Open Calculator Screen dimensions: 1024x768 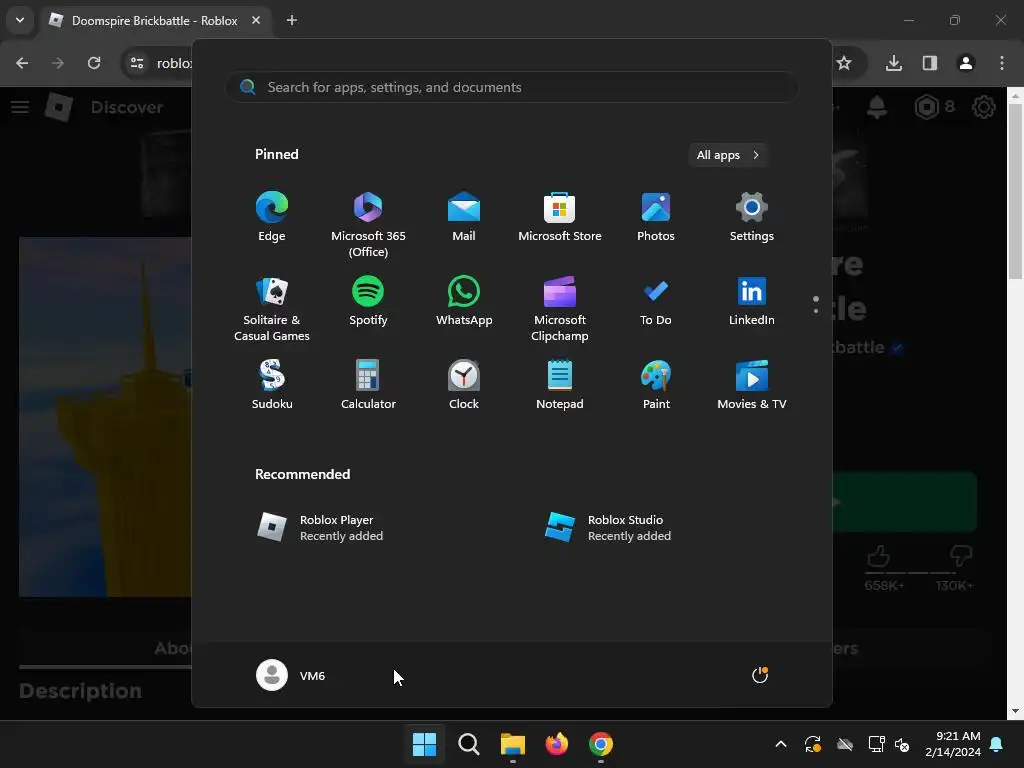pyautogui.click(x=368, y=385)
